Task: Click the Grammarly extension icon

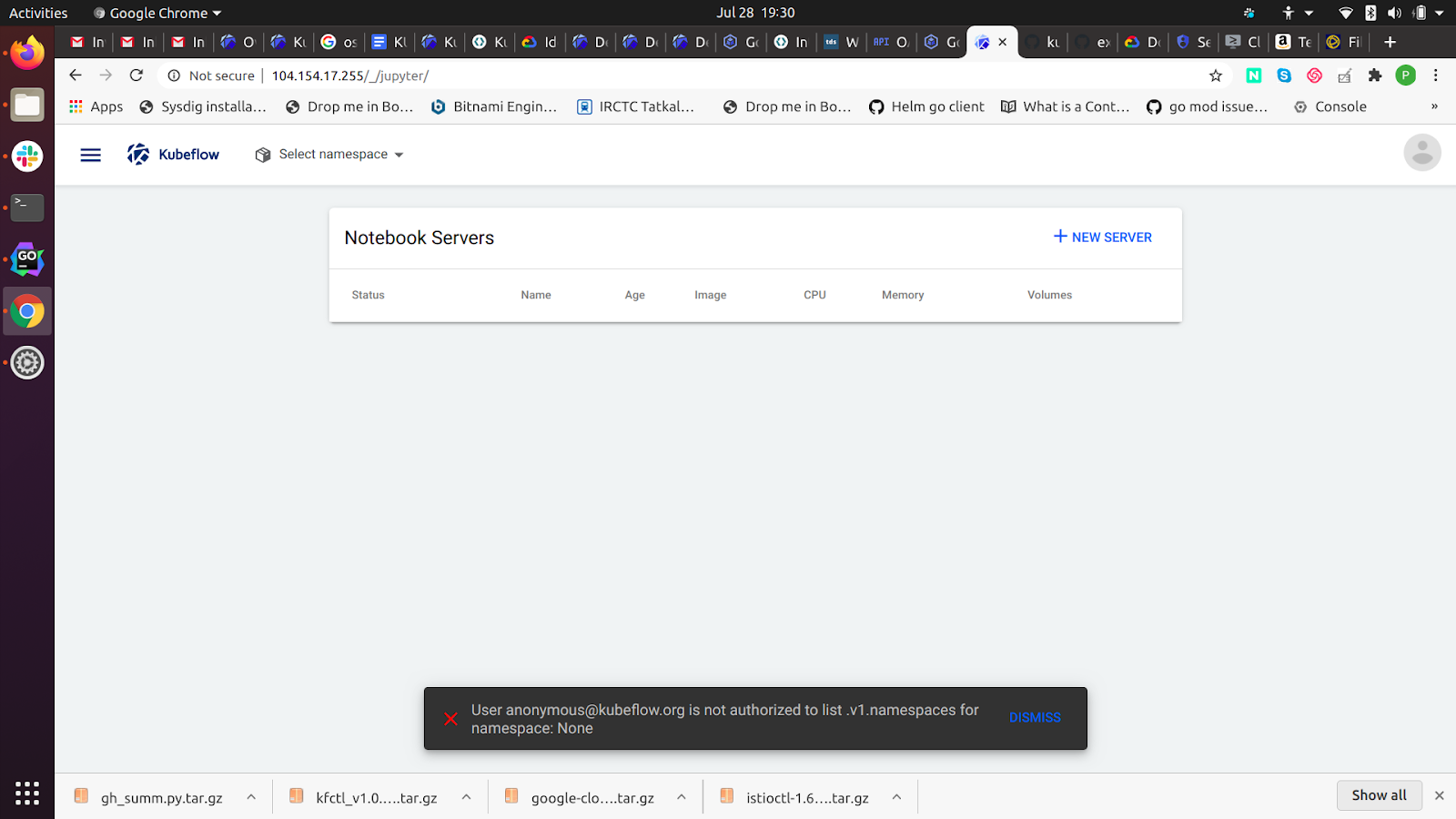Action: click(1314, 76)
